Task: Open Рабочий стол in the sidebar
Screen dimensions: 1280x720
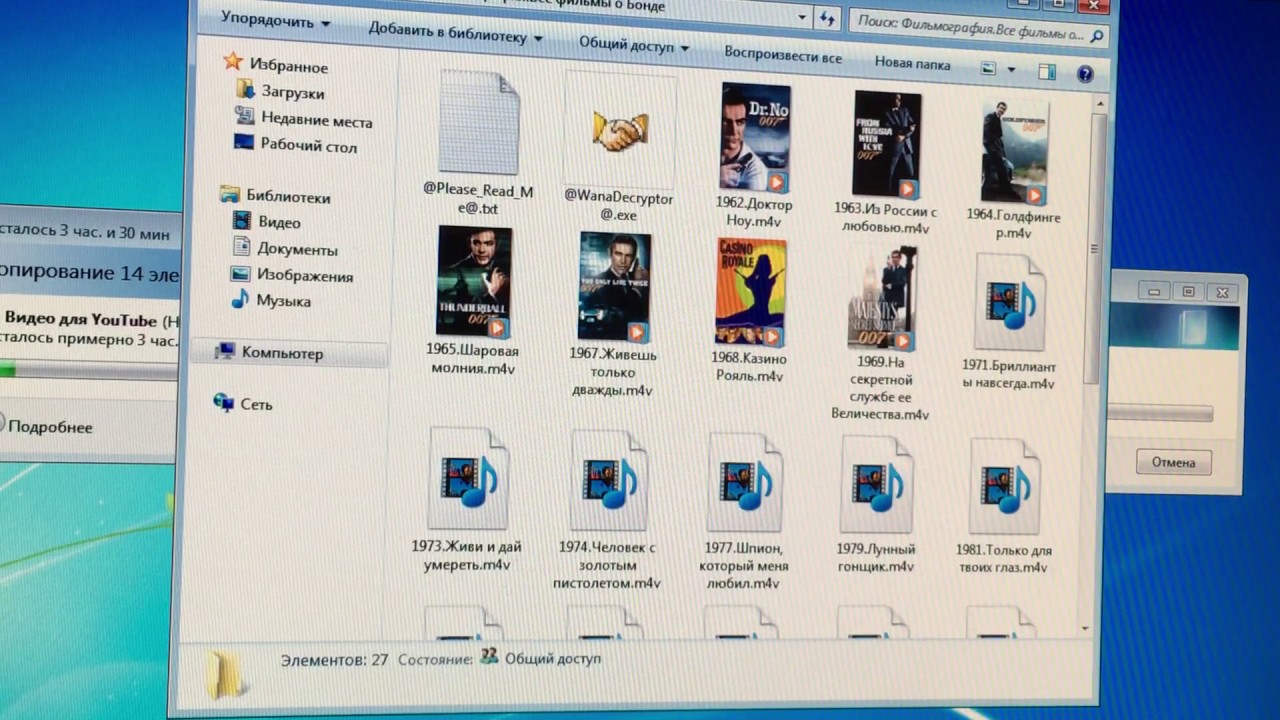Action: coord(308,145)
